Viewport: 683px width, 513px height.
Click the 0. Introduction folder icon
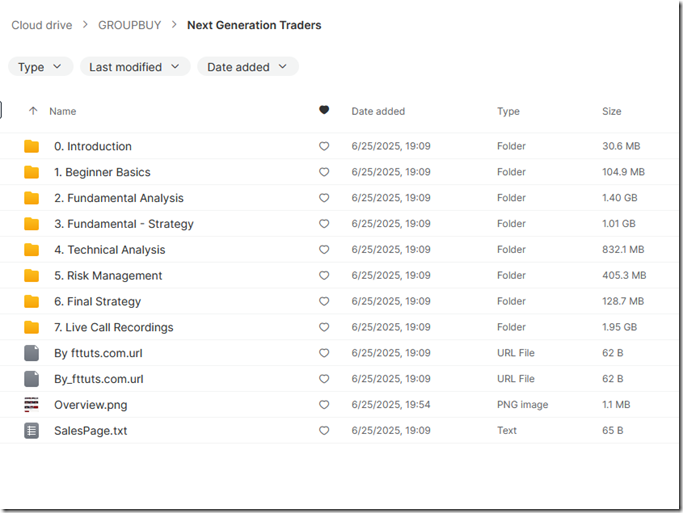tap(31, 146)
